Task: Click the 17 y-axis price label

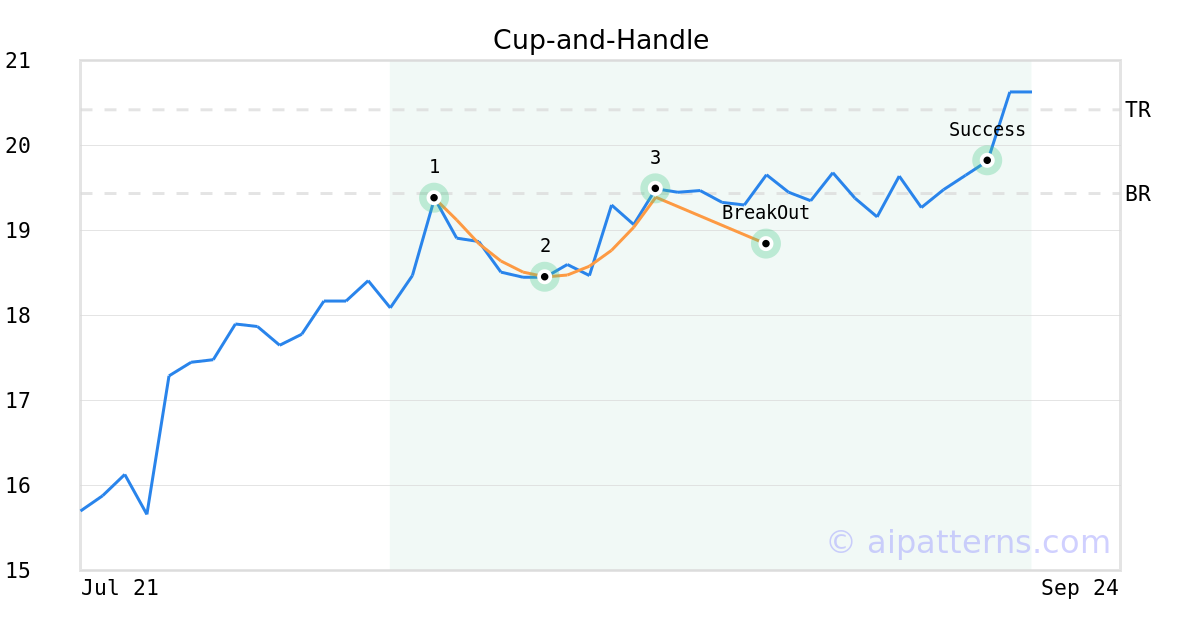Action: point(18,401)
